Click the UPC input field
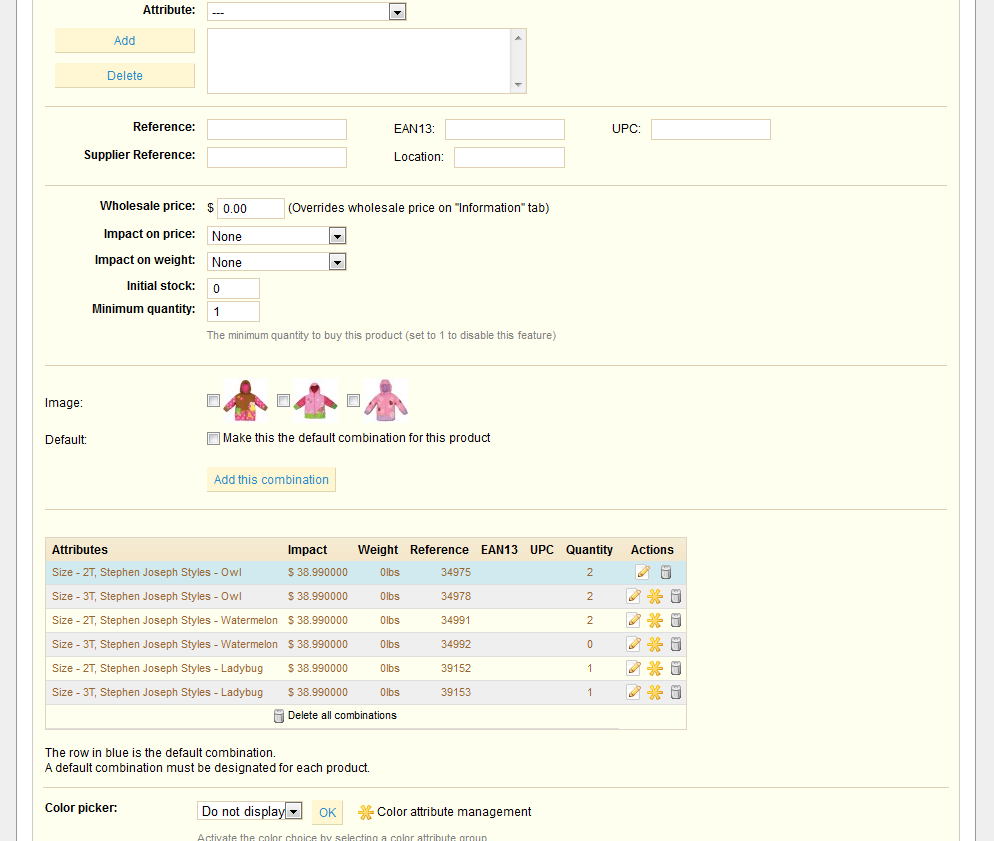Image resolution: width=994 pixels, height=841 pixels. click(x=711, y=129)
